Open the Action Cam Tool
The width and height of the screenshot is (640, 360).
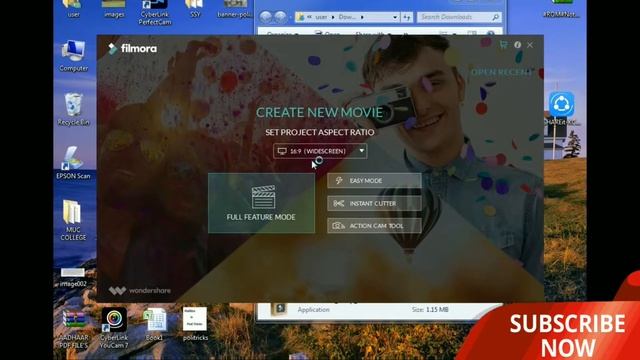tap(374, 226)
